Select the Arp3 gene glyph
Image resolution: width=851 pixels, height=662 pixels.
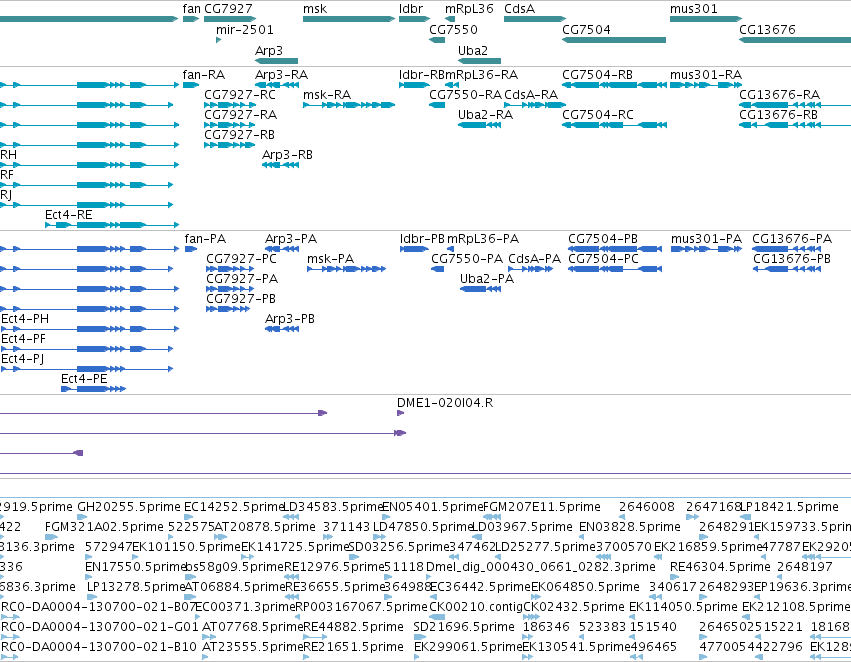click(277, 61)
